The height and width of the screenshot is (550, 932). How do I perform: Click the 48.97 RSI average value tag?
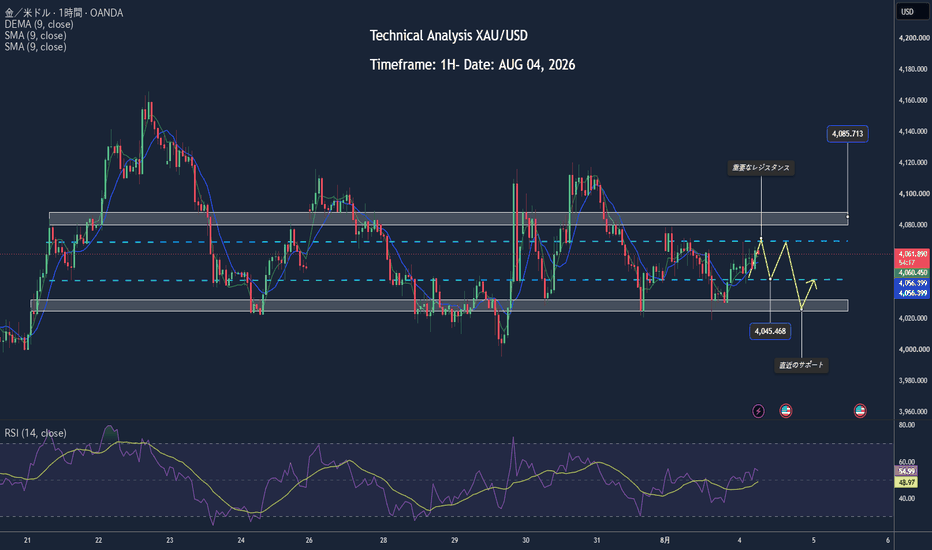[x=906, y=483]
